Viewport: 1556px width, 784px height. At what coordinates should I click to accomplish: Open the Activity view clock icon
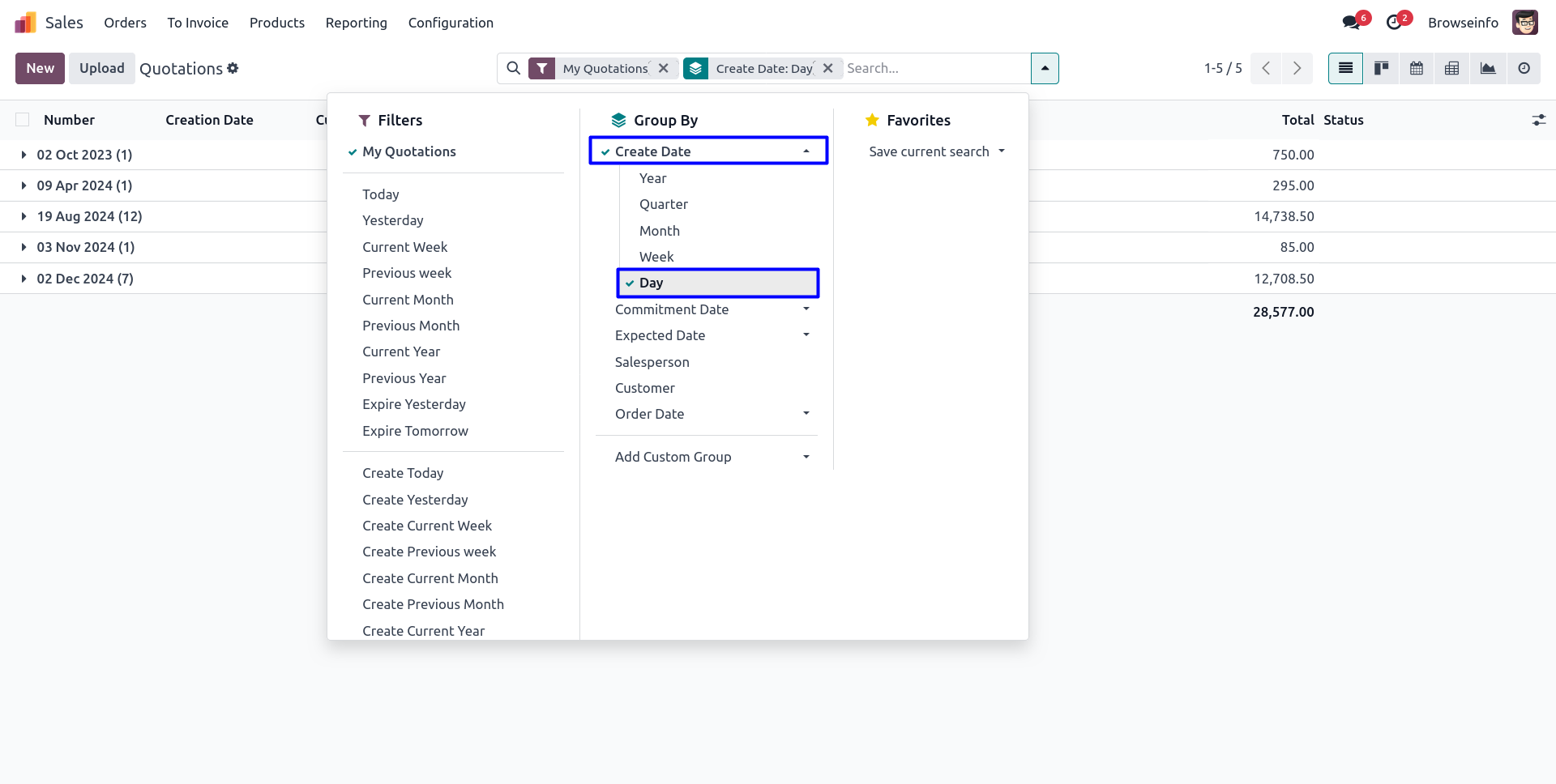(x=1524, y=69)
